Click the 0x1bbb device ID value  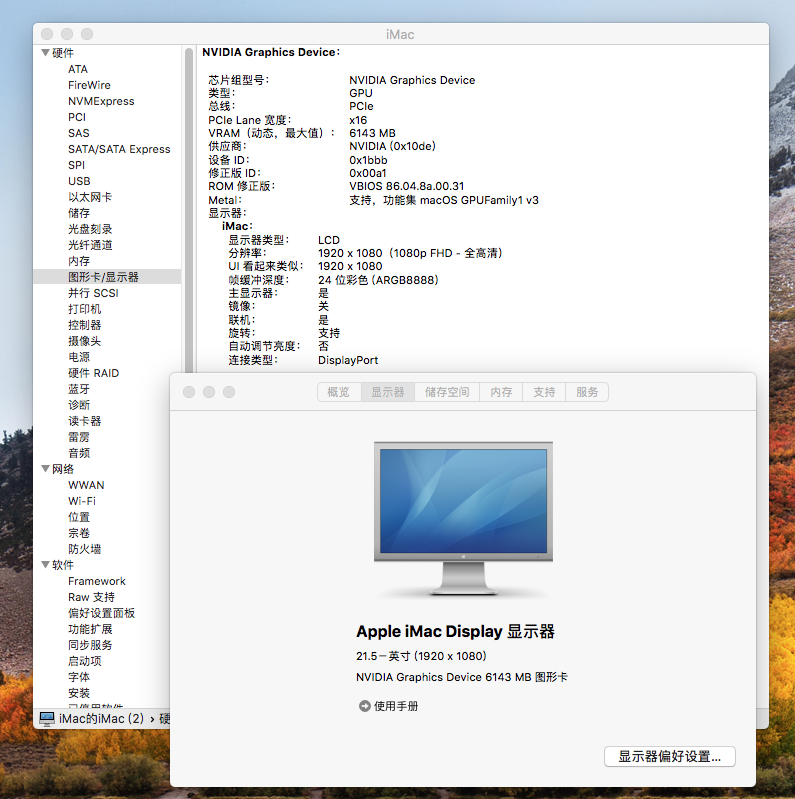368,159
